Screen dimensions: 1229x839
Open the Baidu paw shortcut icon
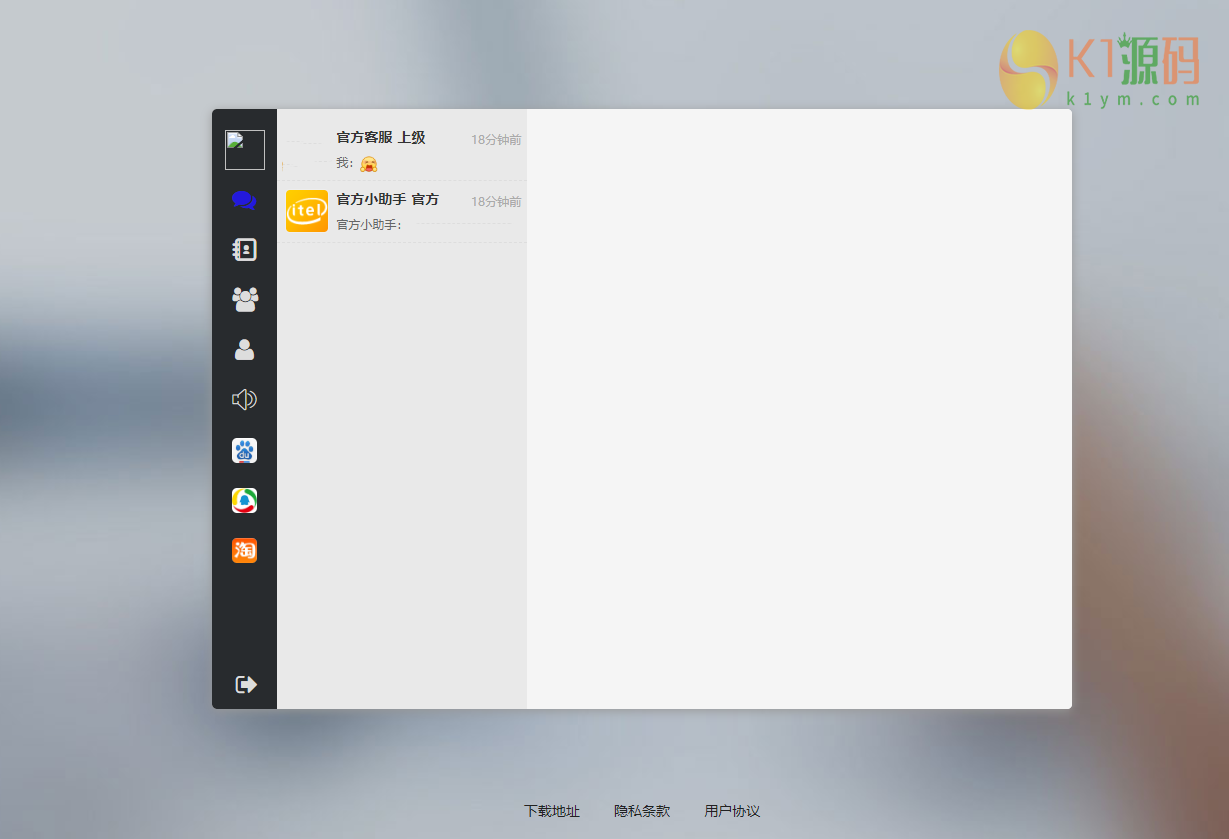coord(244,450)
